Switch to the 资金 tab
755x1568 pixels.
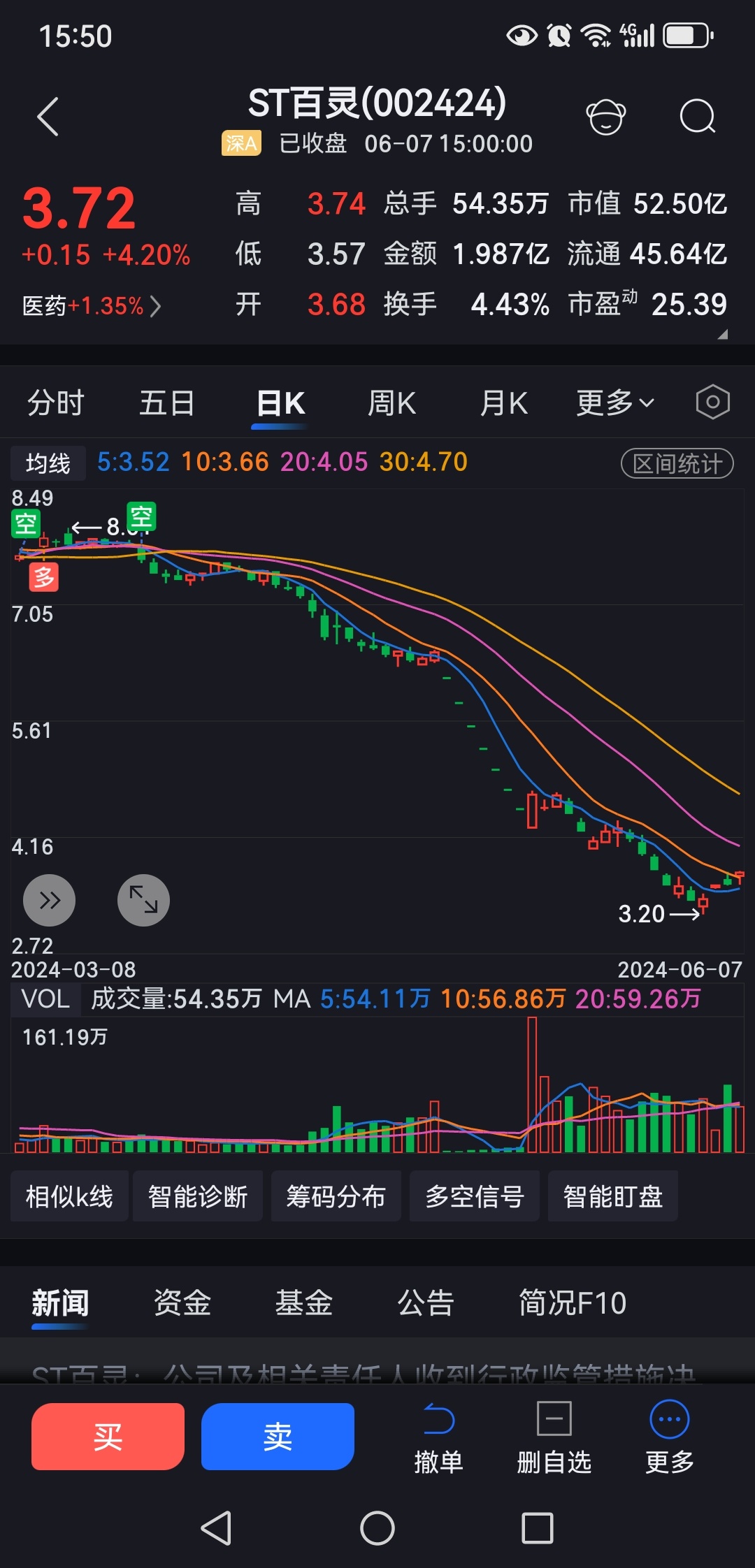[182, 1303]
